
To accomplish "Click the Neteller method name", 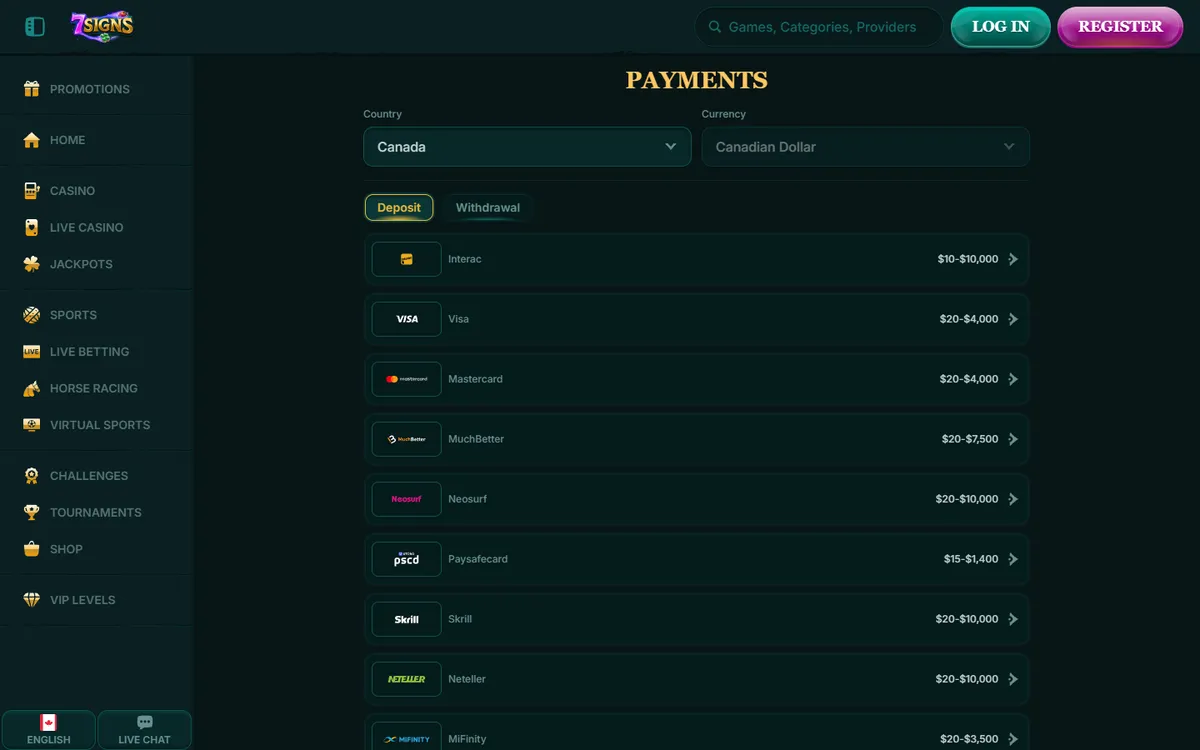I will [x=467, y=679].
